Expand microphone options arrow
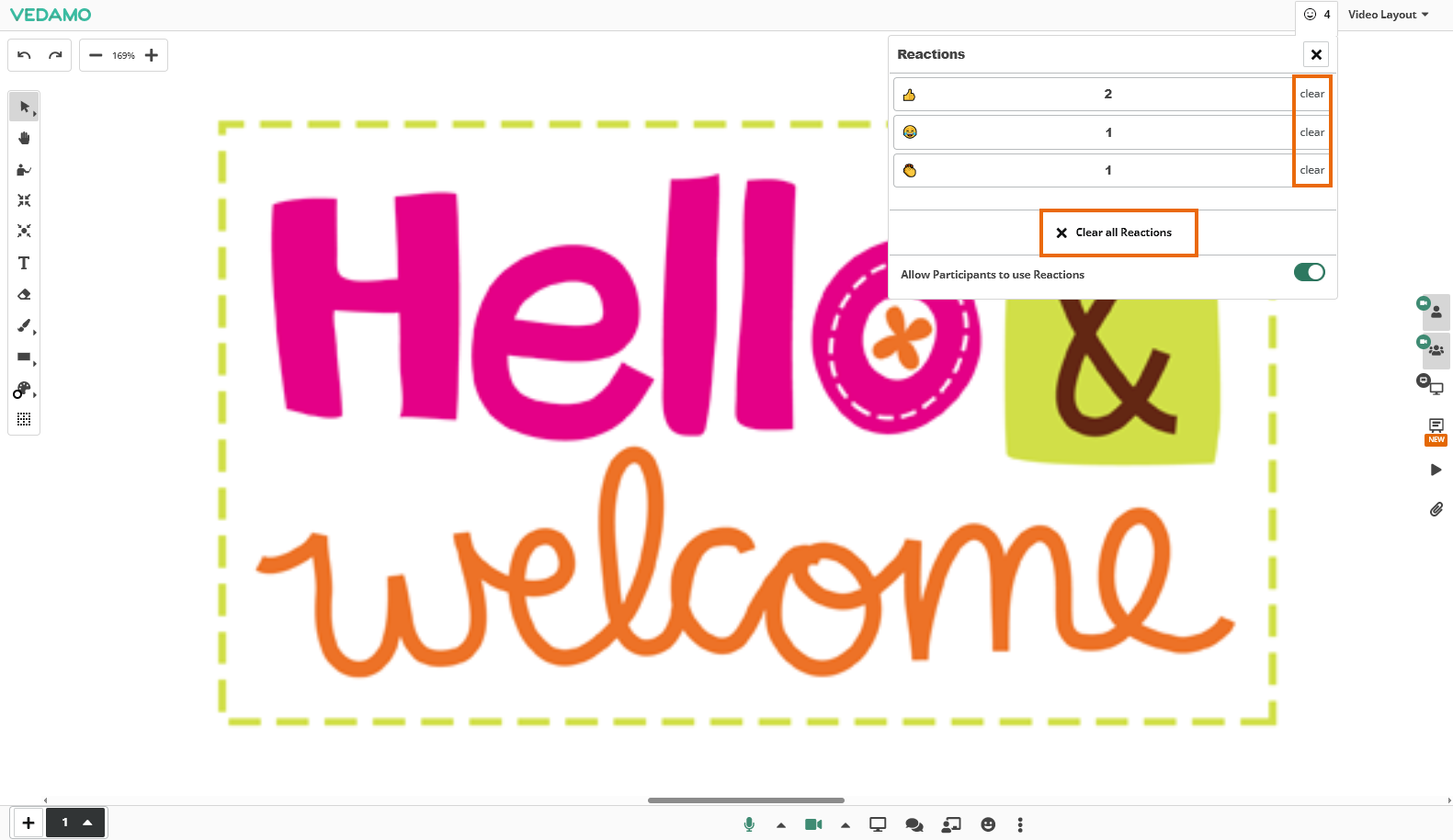The height and width of the screenshot is (840, 1453). pyautogui.click(x=781, y=825)
